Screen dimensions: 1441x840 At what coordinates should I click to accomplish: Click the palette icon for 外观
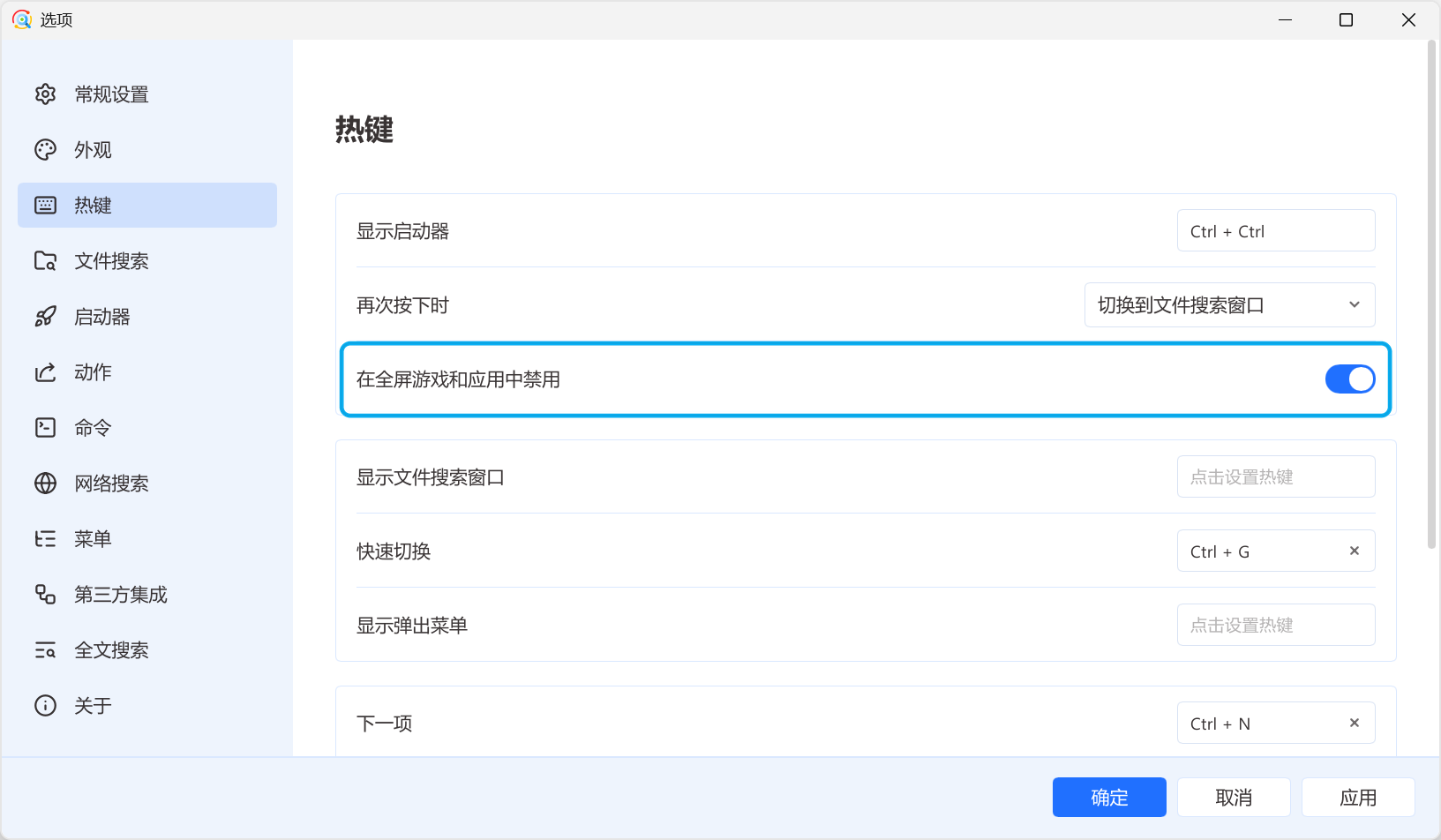click(x=45, y=150)
